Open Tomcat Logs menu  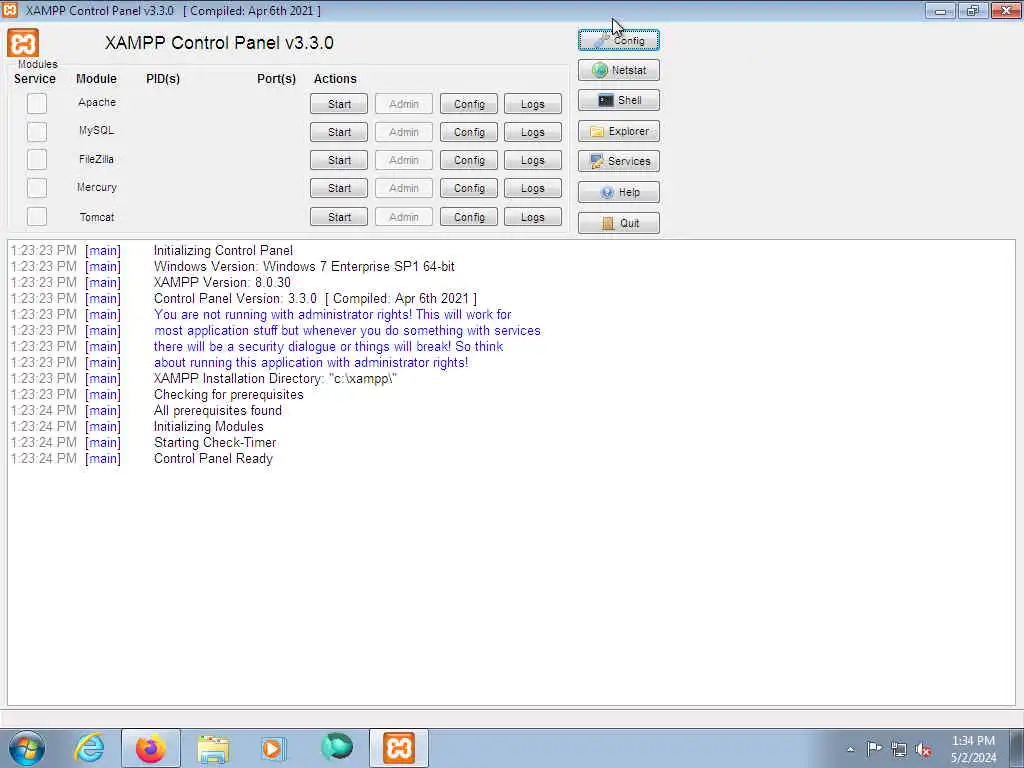tap(533, 217)
